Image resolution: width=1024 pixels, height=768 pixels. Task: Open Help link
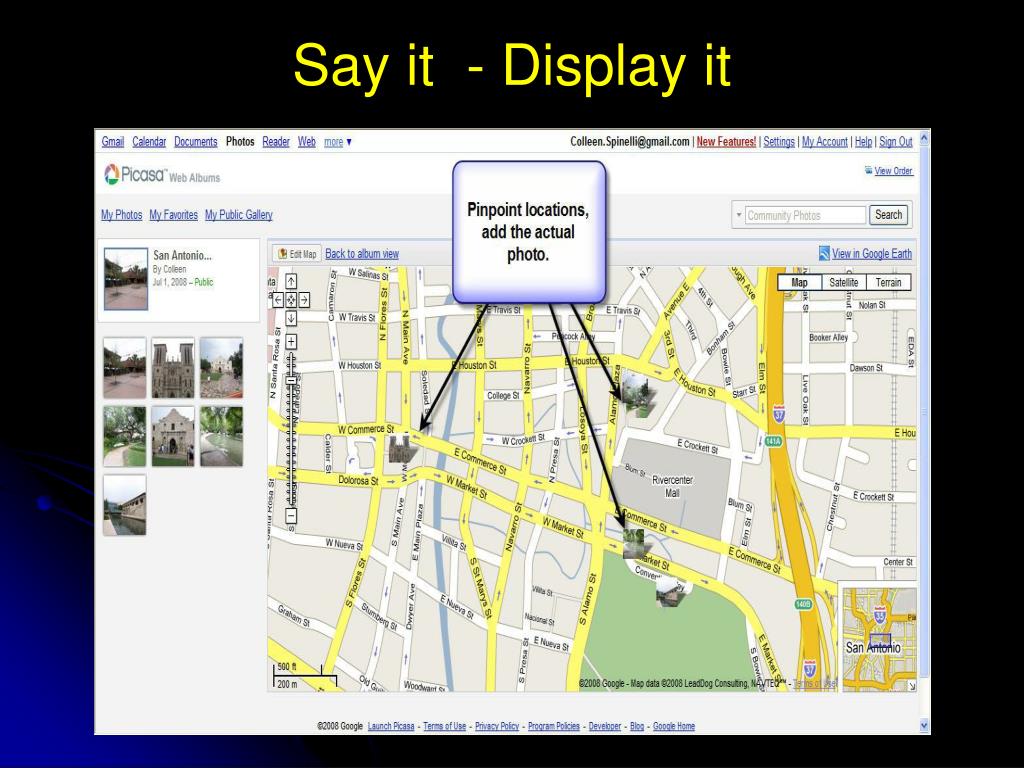coord(863,142)
